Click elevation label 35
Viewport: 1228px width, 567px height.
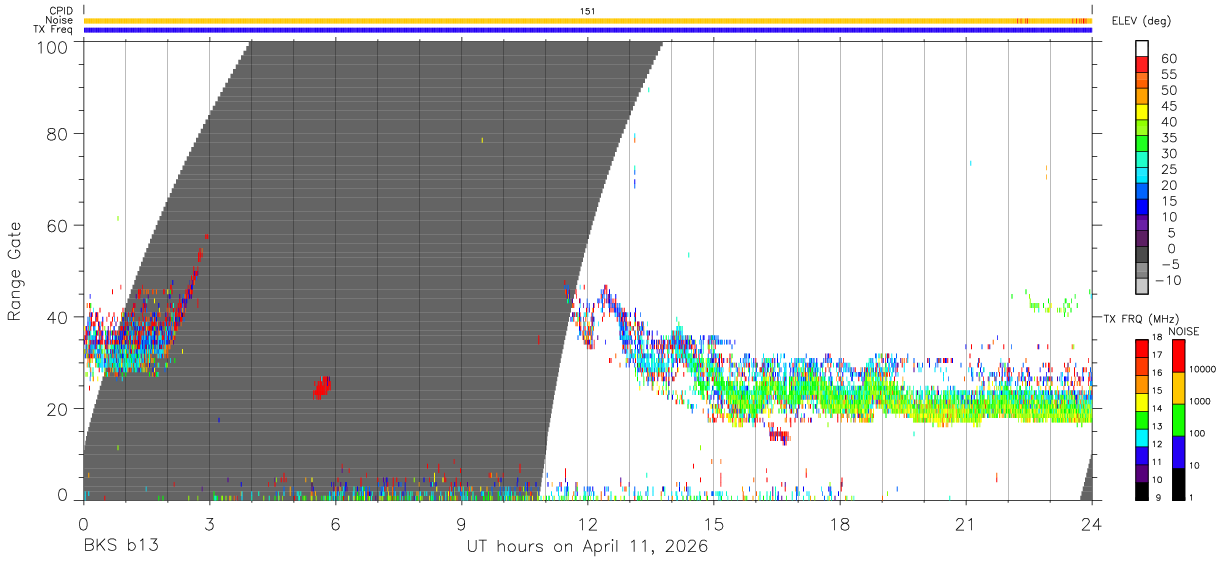1168,138
